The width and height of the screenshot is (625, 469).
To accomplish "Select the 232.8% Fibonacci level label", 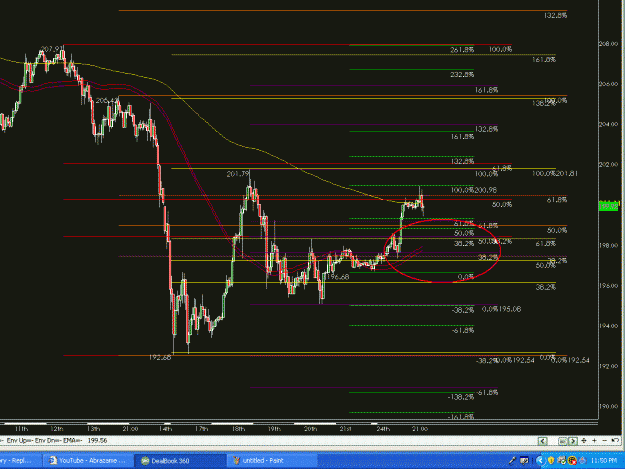I will pos(462,75).
